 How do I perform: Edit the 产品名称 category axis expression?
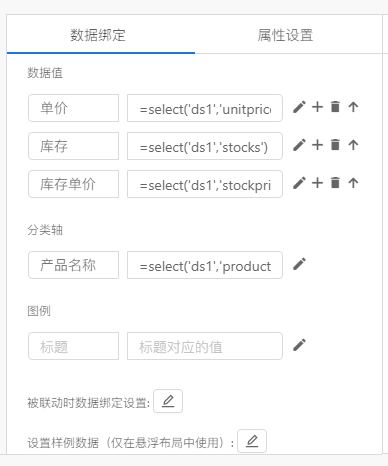tap(299, 264)
